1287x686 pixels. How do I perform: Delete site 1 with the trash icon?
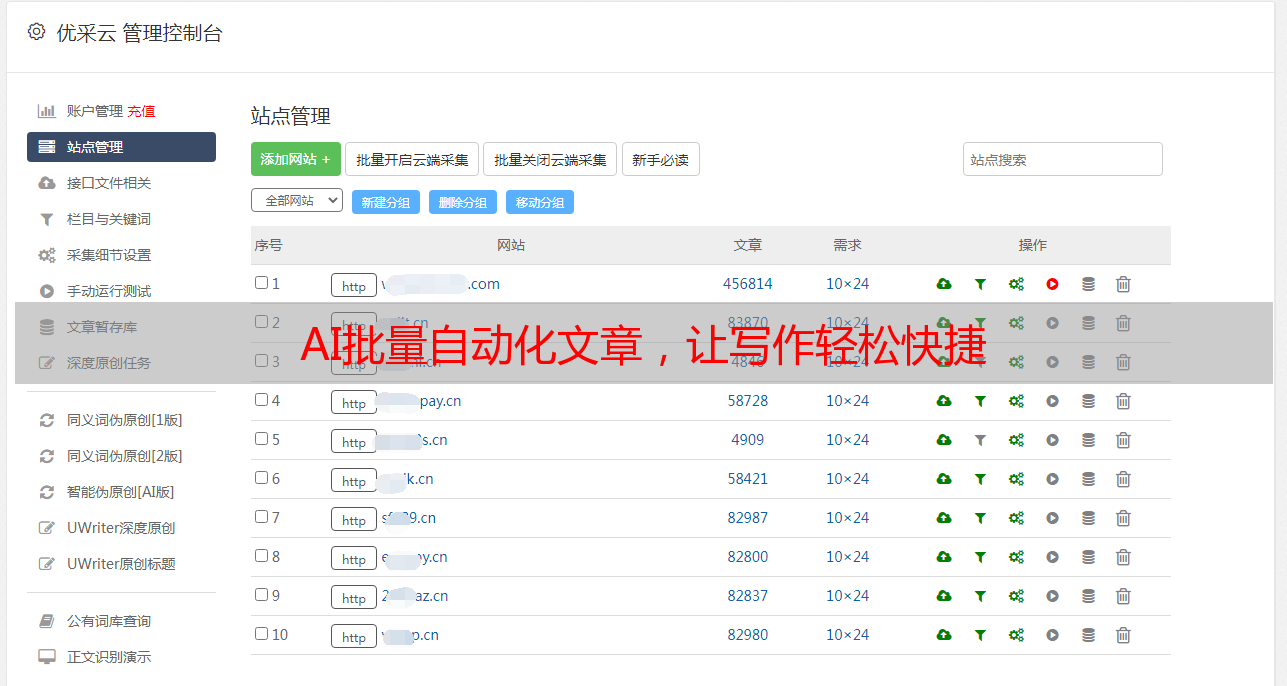point(1123,284)
